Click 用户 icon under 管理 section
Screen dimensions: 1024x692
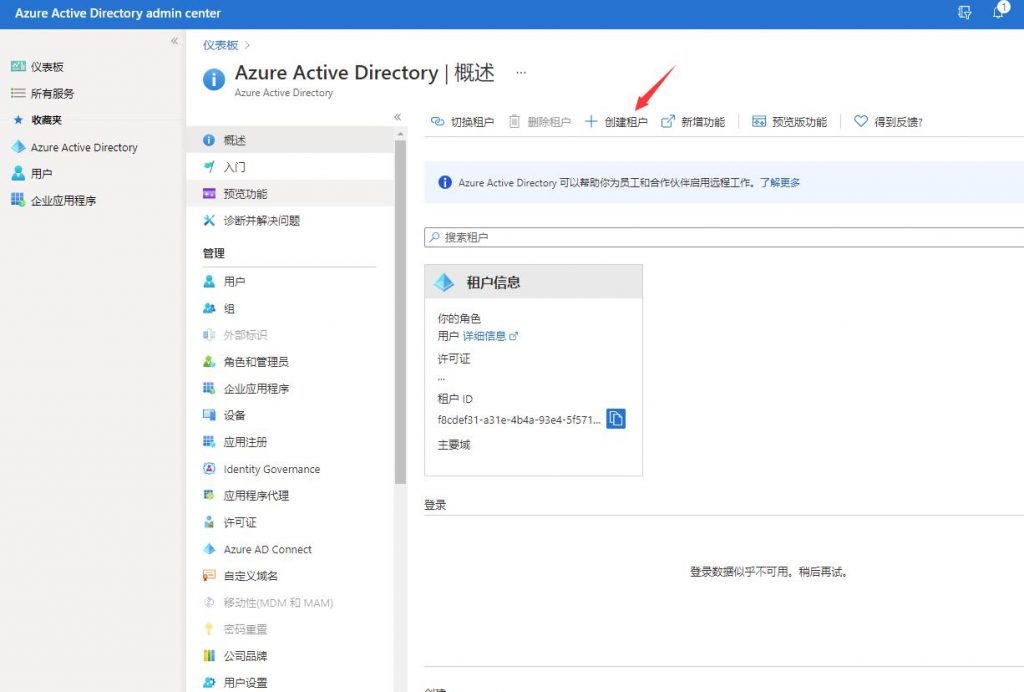click(x=209, y=281)
